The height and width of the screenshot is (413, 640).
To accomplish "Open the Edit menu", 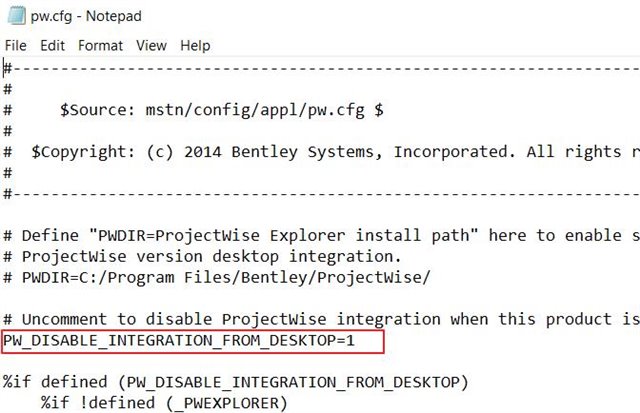I will [x=52, y=45].
